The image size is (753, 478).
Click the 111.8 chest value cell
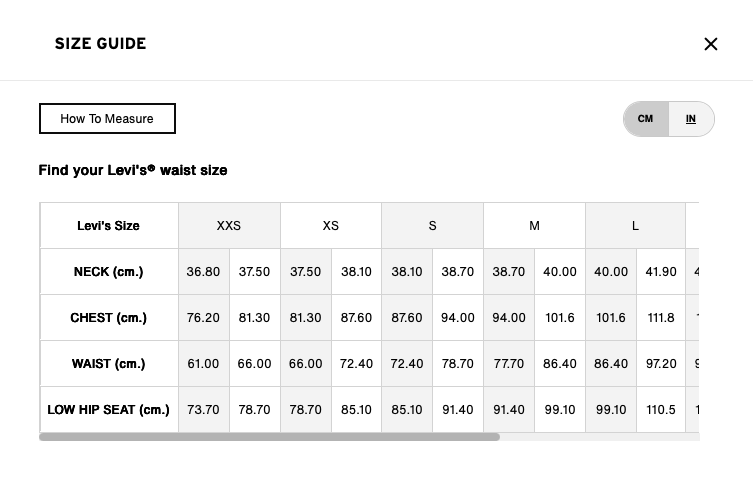(x=661, y=318)
